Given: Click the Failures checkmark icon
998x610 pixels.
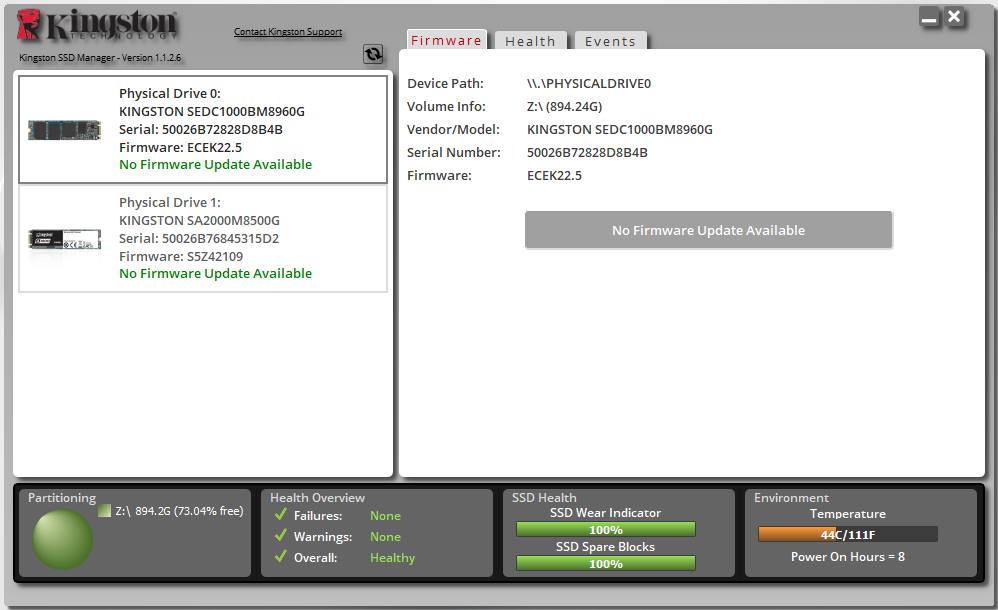Looking at the screenshot, I should (281, 514).
